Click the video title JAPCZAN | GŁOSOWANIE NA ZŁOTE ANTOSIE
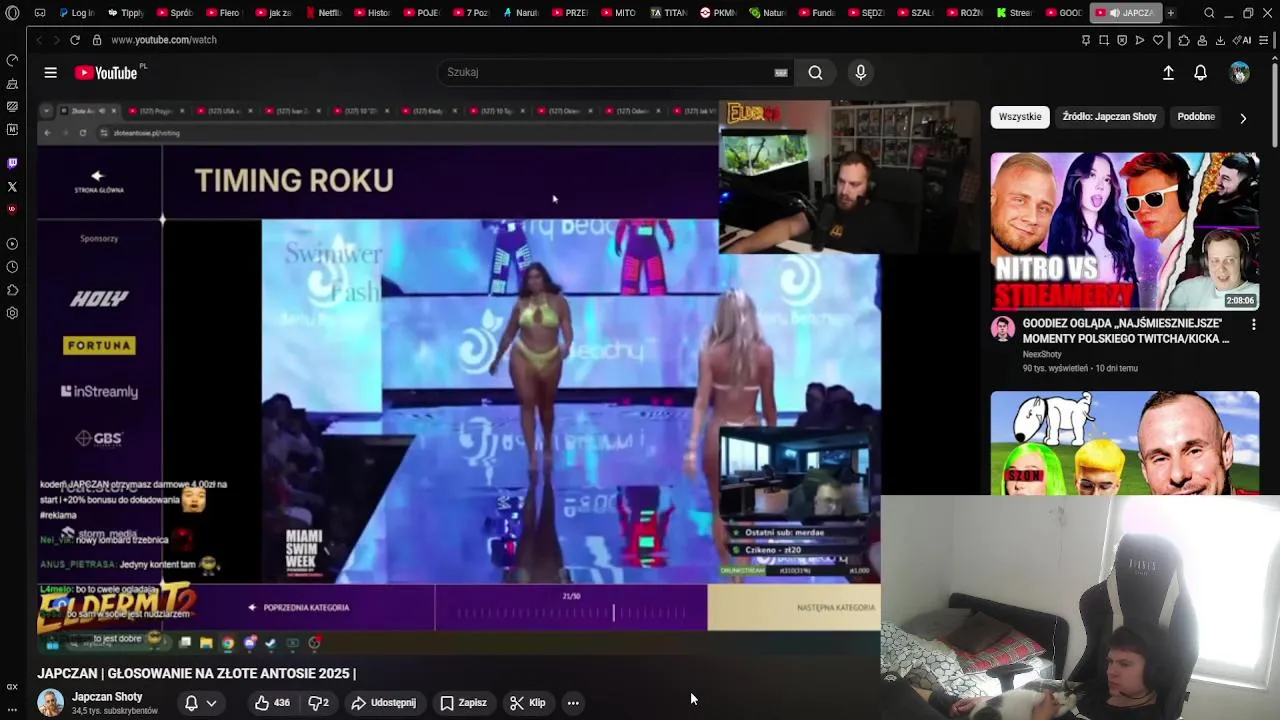 coord(196,674)
